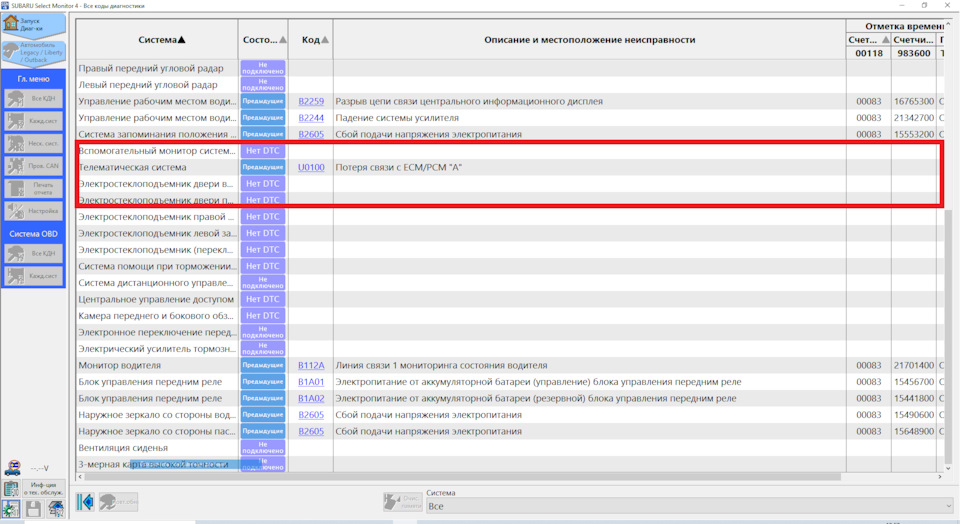Select the Телематическая система row

coord(509,167)
